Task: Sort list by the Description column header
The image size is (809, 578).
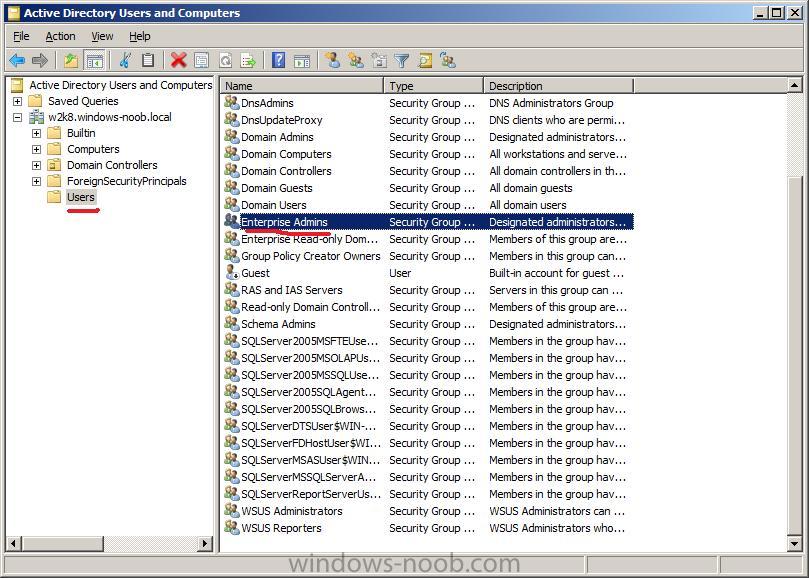Action: coord(558,86)
